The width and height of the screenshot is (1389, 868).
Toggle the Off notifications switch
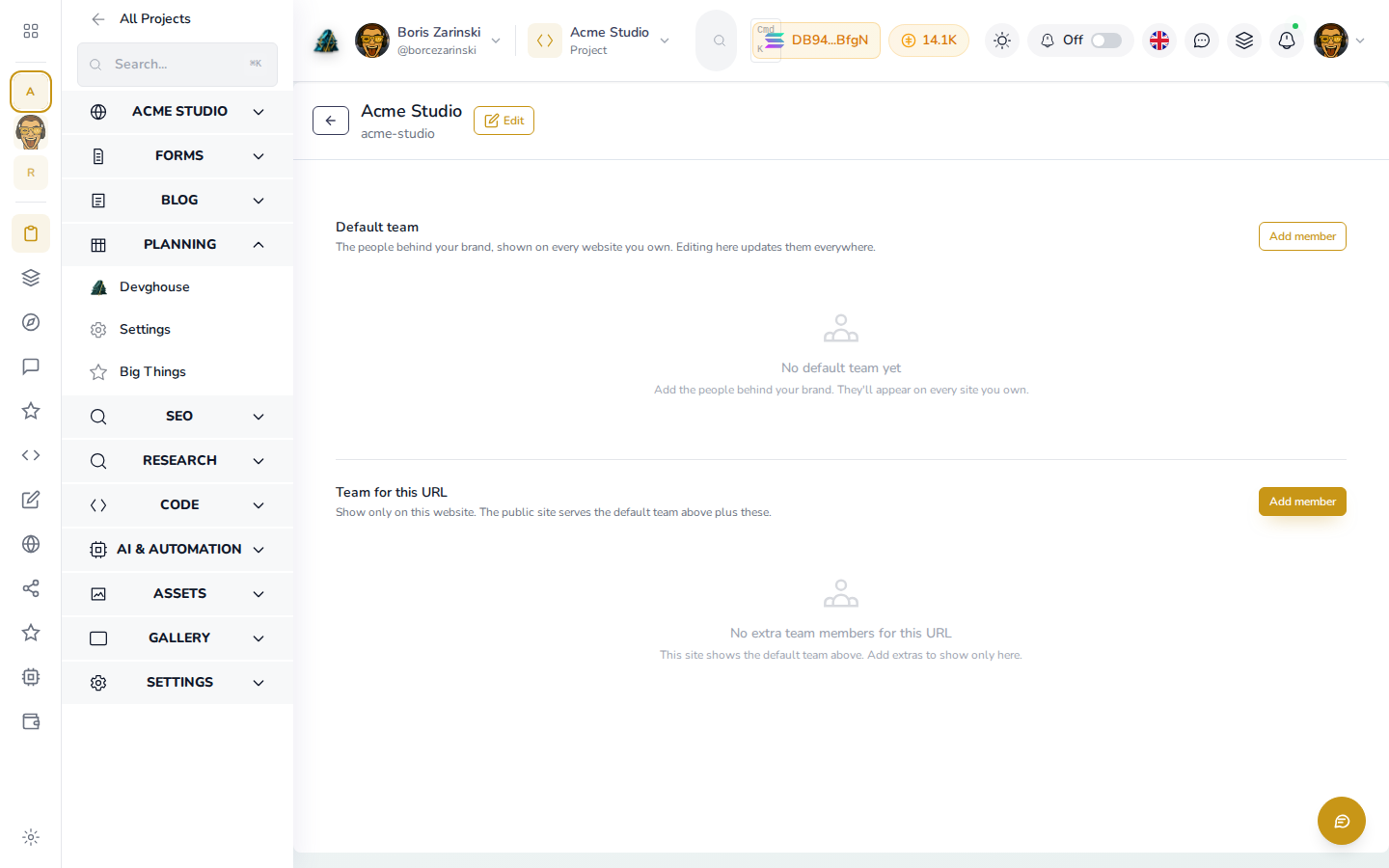coord(1106,41)
